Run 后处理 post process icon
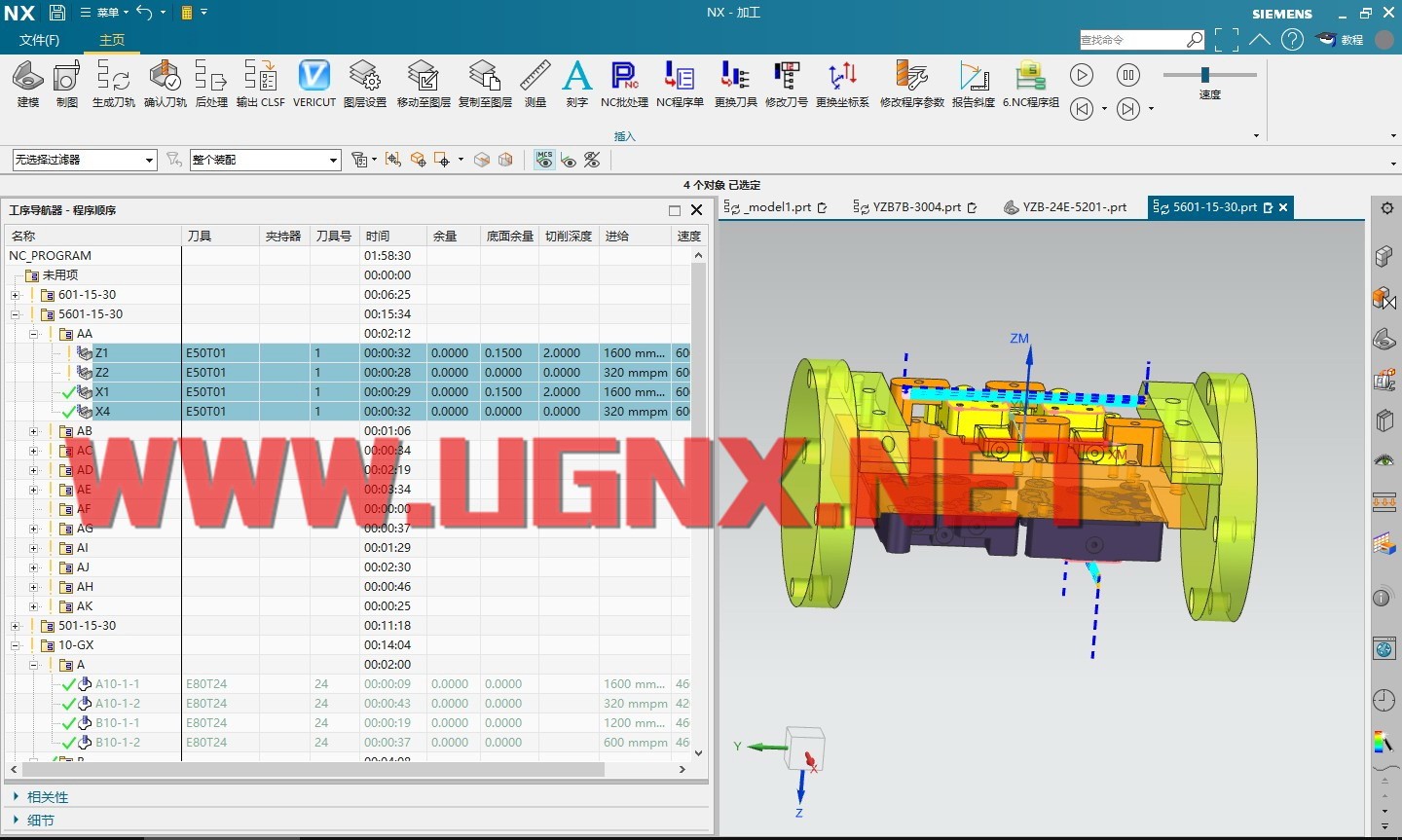 point(211,84)
